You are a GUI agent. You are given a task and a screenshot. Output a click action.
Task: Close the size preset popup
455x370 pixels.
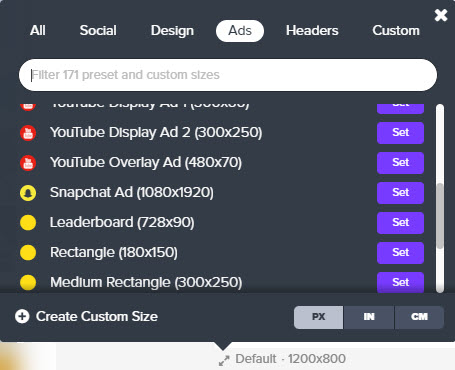click(x=441, y=15)
